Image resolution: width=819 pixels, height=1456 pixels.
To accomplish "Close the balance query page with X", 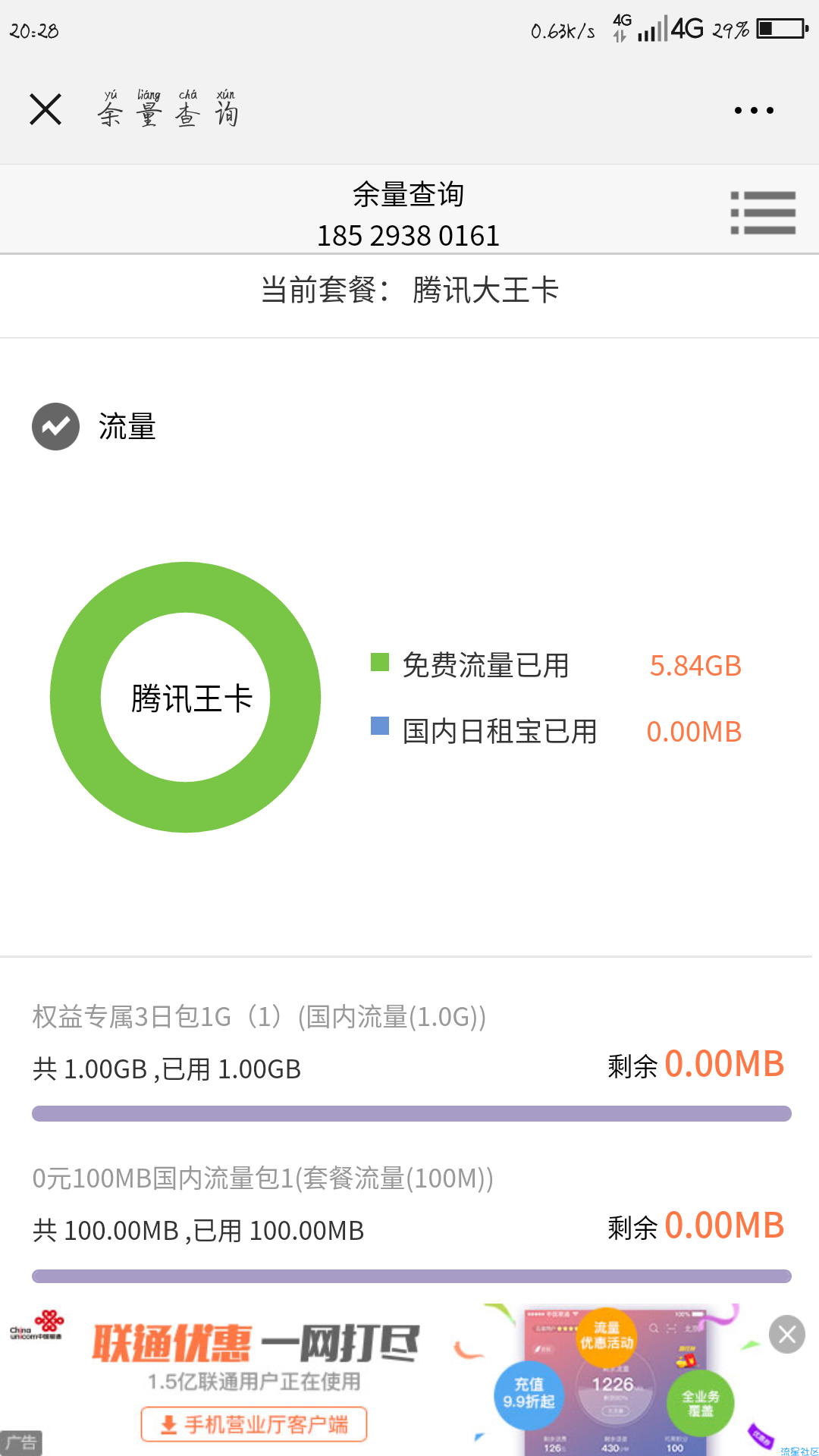I will [45, 110].
